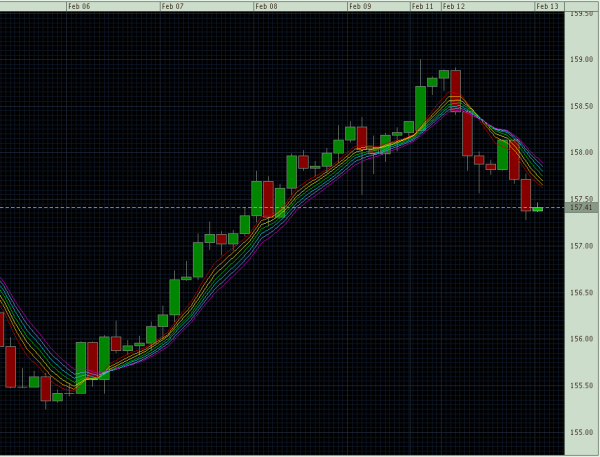Select the tall red candle at the Feb 12 peak
Viewport: 600px width, 457px height.
455,91
